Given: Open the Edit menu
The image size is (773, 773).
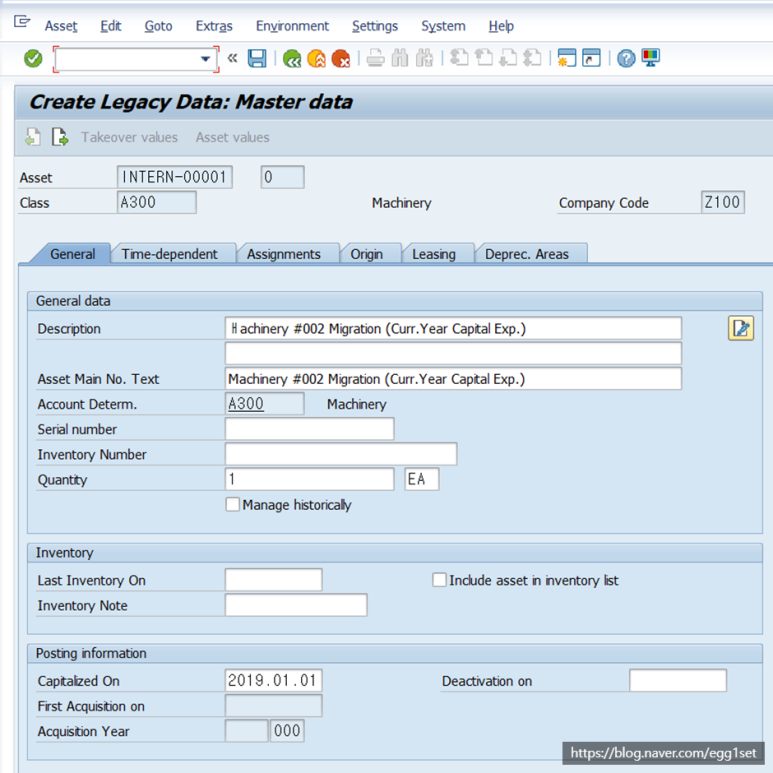Looking at the screenshot, I should 110,26.
